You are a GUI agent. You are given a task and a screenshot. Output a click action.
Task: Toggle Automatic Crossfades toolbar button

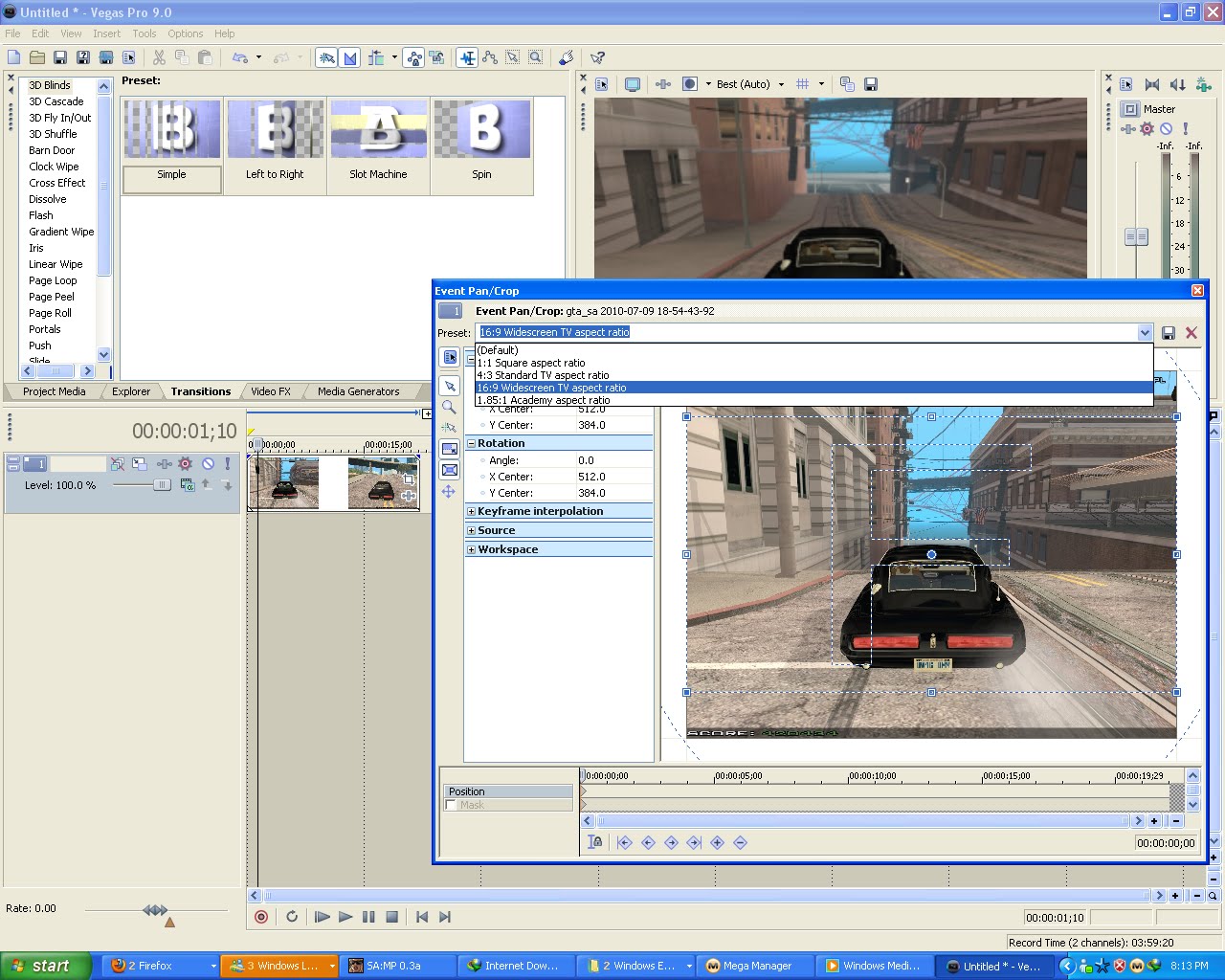(349, 57)
